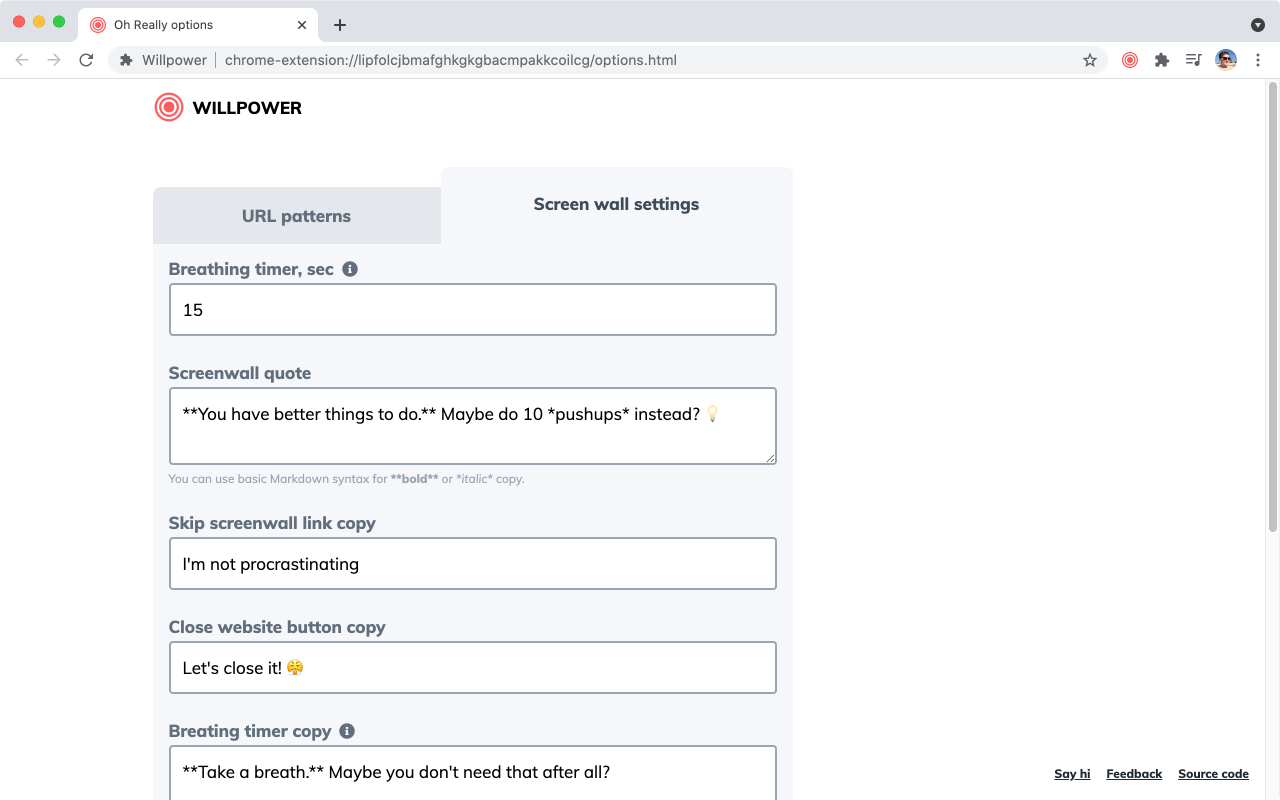
Task: Click the Screenwall quote text area
Action: (x=472, y=426)
